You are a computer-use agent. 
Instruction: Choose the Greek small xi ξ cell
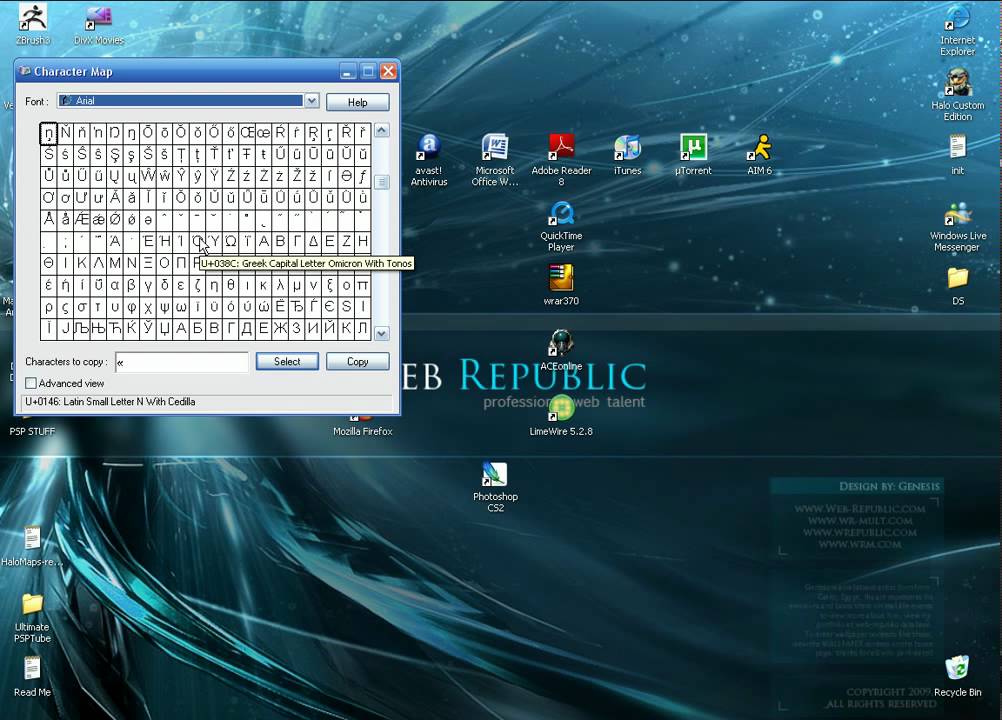click(x=330, y=285)
